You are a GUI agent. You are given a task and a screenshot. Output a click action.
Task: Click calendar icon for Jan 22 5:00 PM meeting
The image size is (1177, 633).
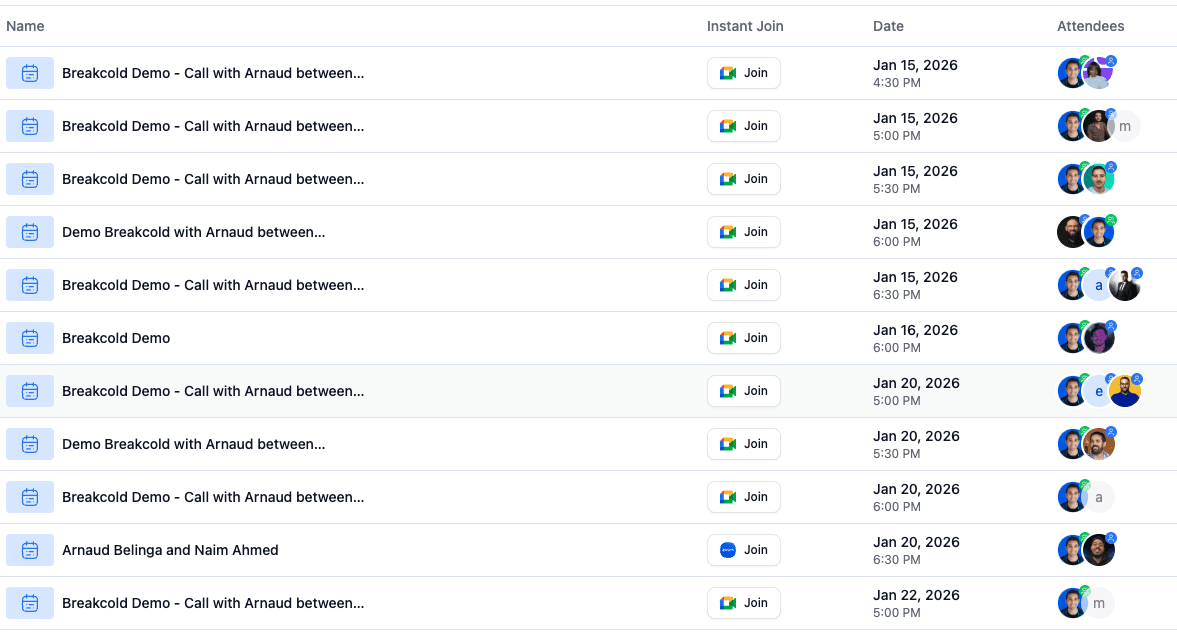(30, 603)
